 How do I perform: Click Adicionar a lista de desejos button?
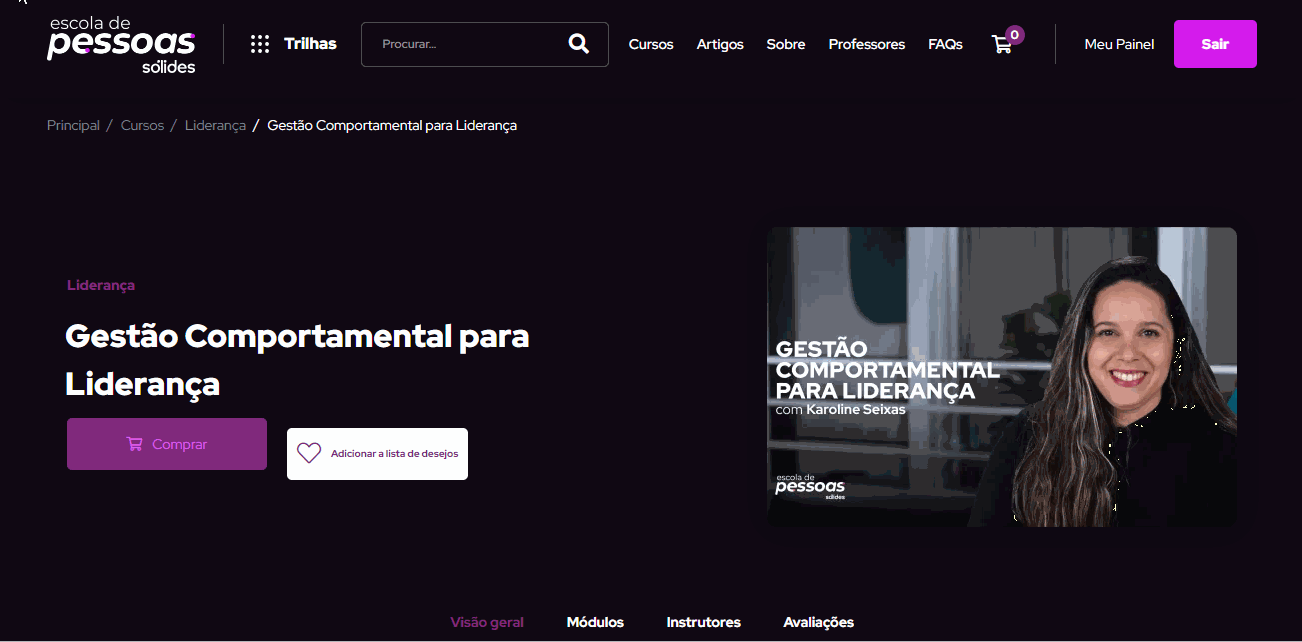[x=377, y=454]
